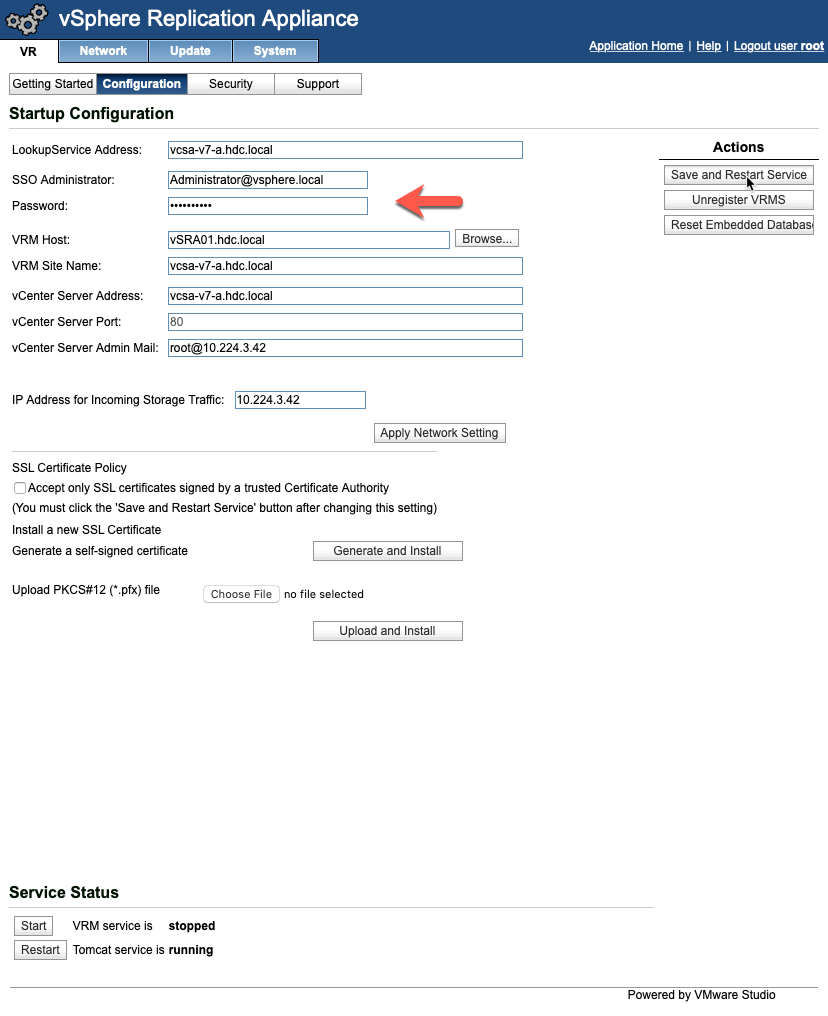Open the Update main tab
This screenshot has height=1016, width=828.
(190, 51)
